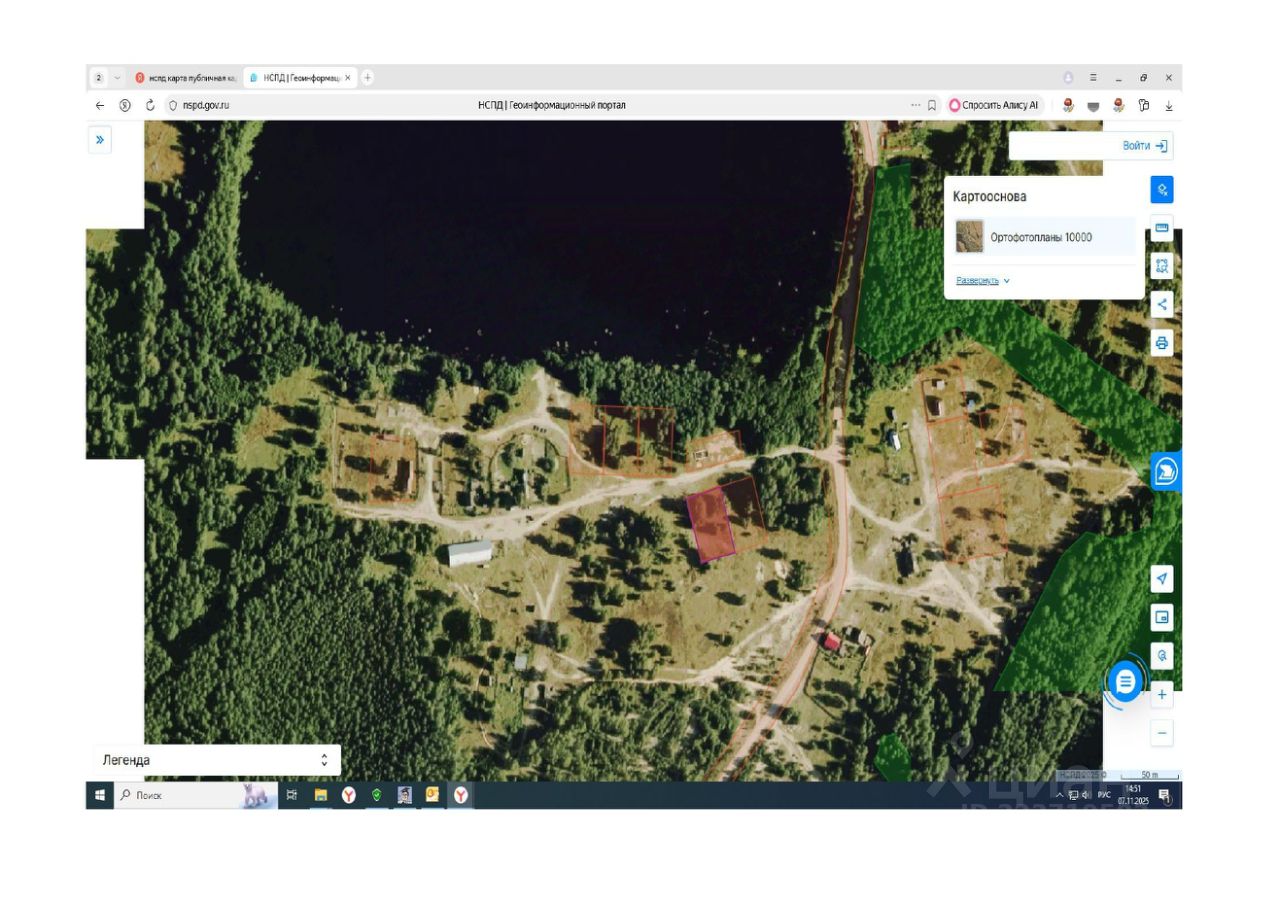Open the three-dots page menu in address bar
Image resolution: width=1280 pixels, height=904 pixels.
click(915, 105)
